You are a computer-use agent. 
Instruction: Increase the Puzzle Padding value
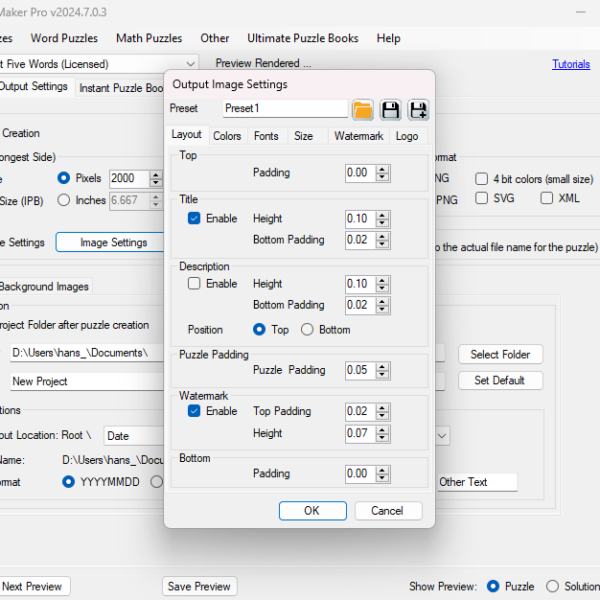coord(380,366)
